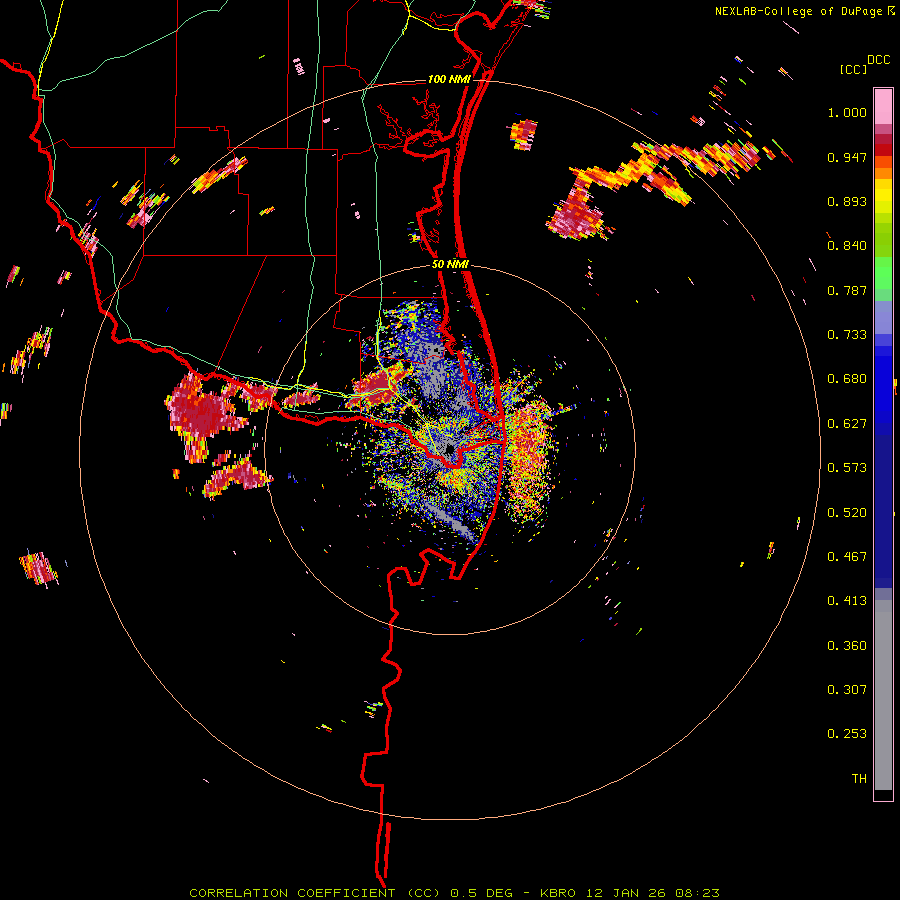Viewport: 900px width, 900px height.
Task: Click the 0.627 color scale value
Action: [847, 424]
